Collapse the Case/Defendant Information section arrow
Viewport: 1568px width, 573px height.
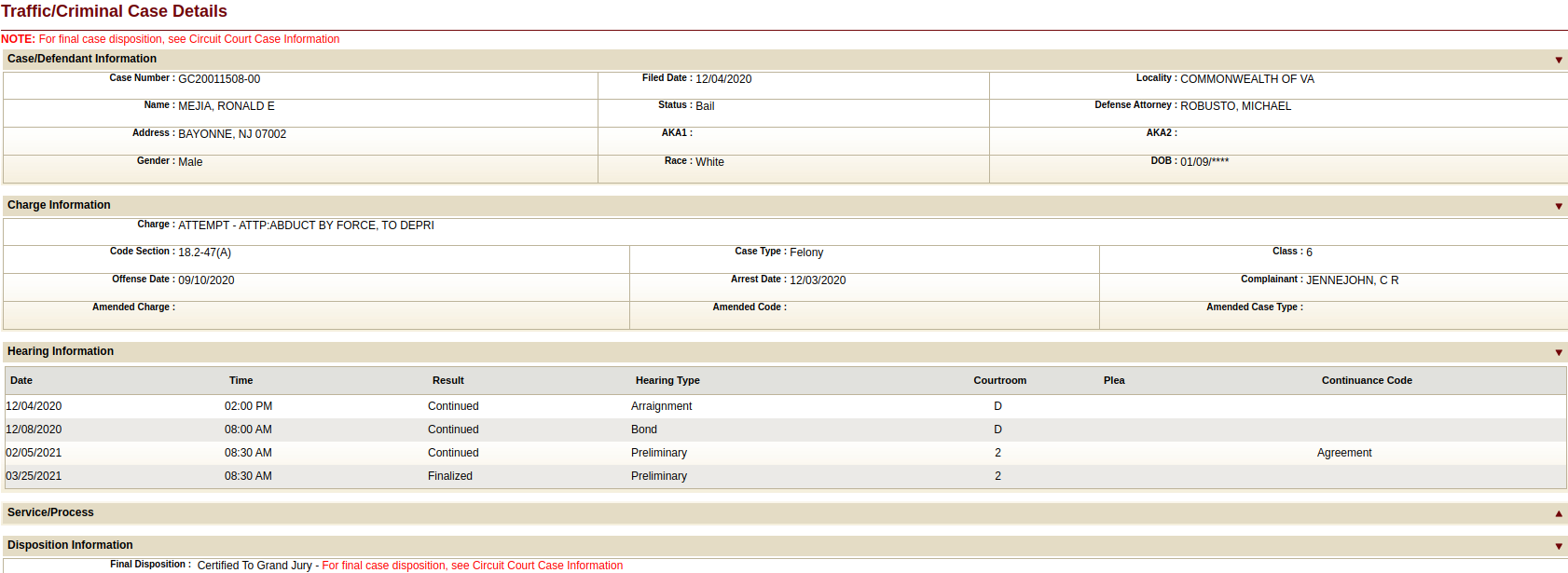[x=1559, y=60]
